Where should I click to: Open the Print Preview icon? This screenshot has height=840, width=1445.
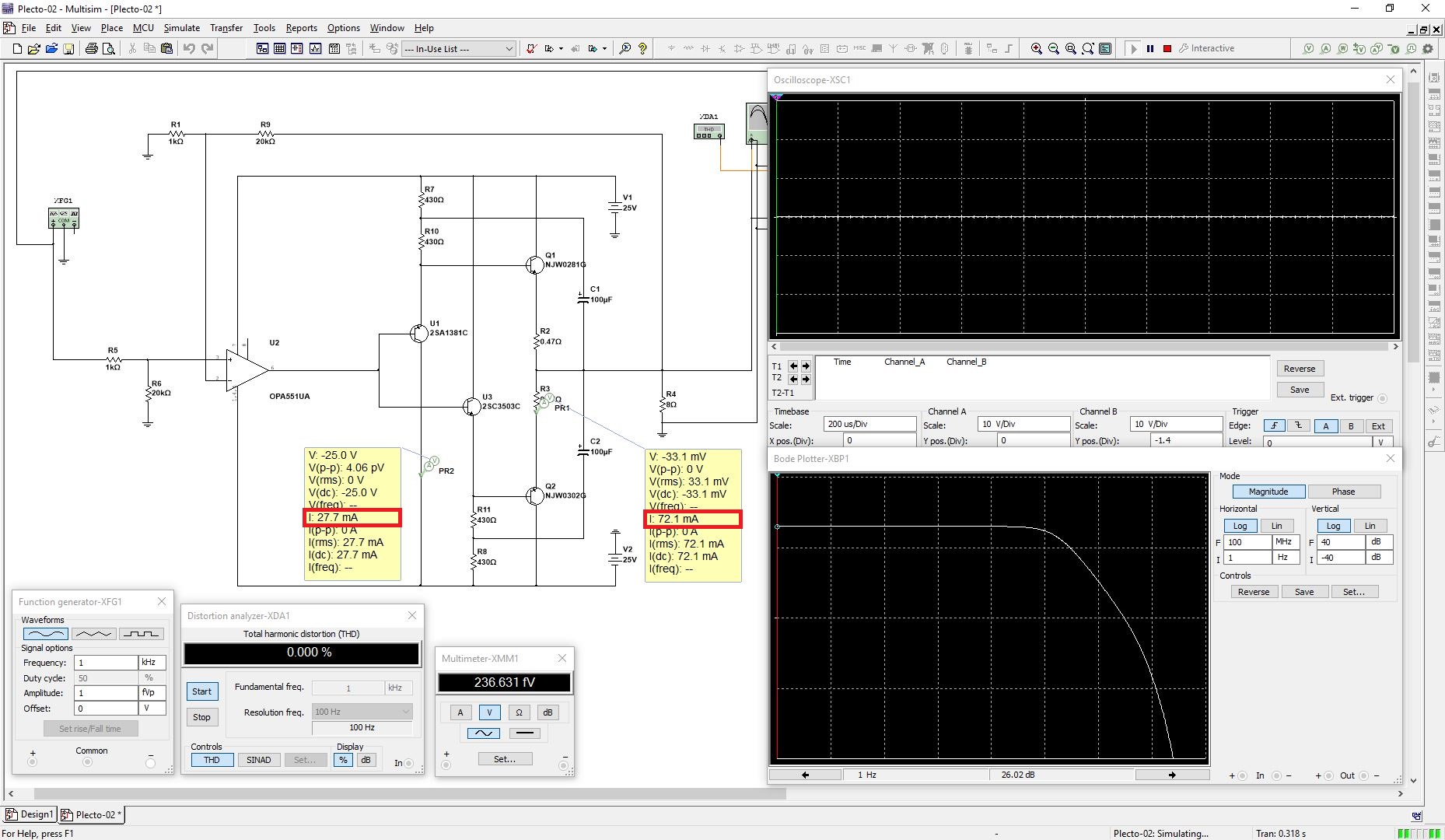[109, 48]
